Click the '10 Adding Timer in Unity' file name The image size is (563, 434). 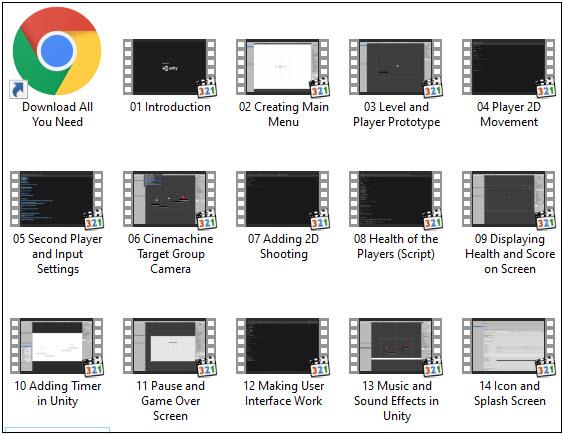coord(57,393)
